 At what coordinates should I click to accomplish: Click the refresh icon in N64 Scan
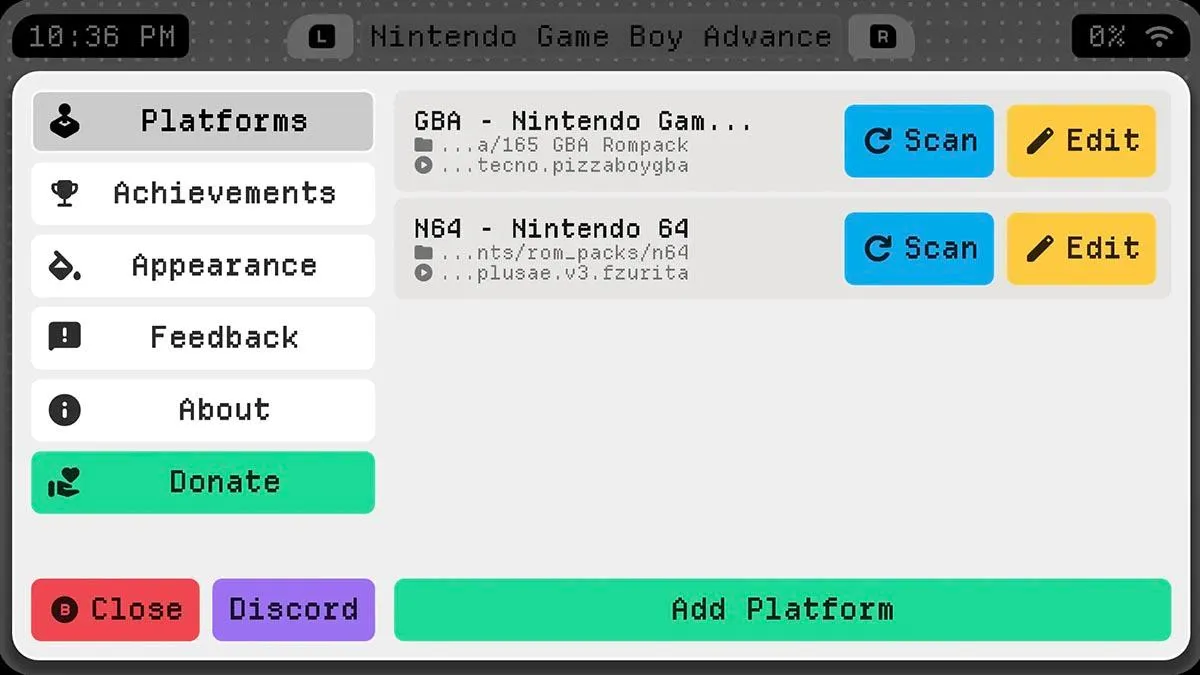(878, 249)
